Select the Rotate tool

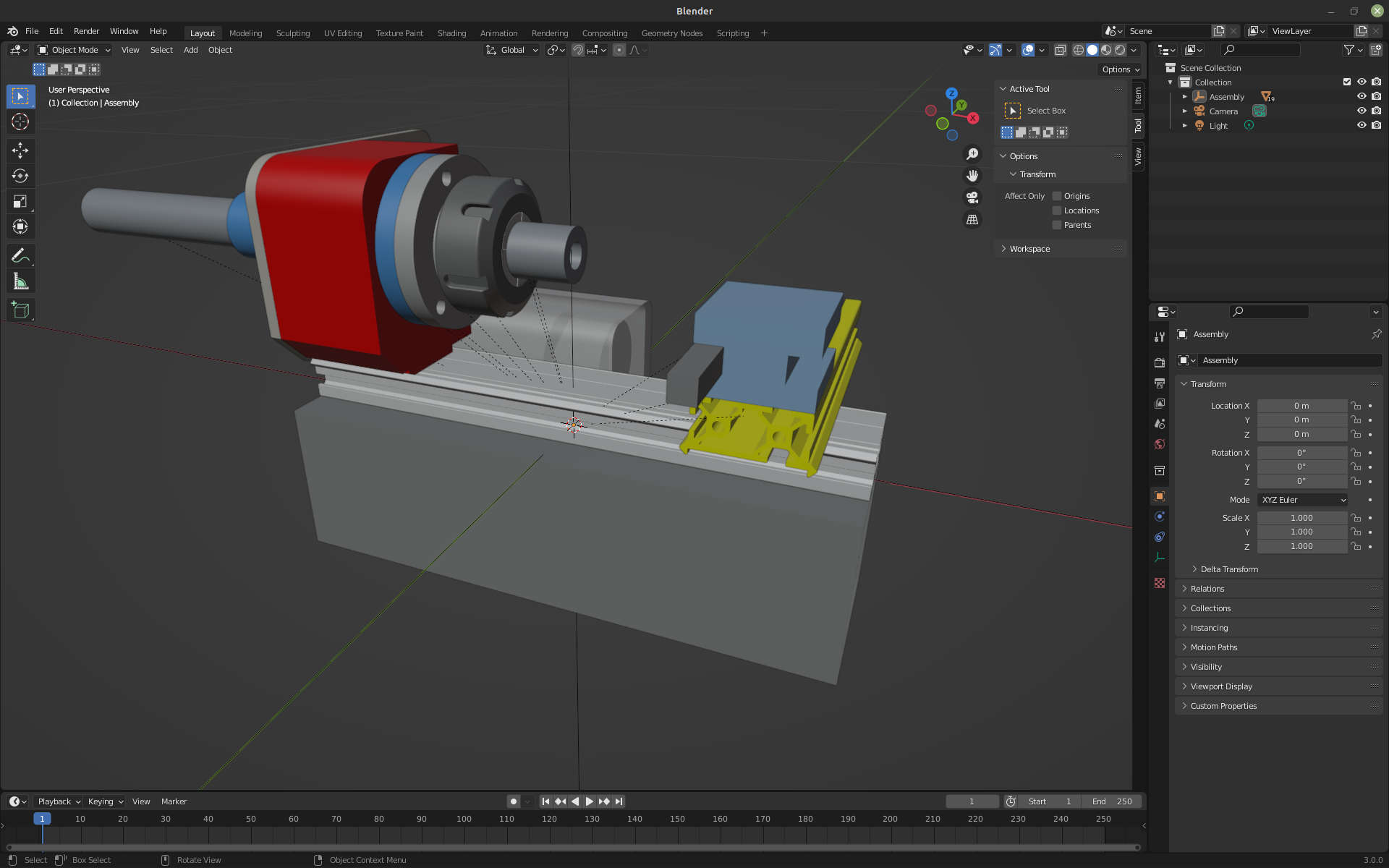point(20,176)
